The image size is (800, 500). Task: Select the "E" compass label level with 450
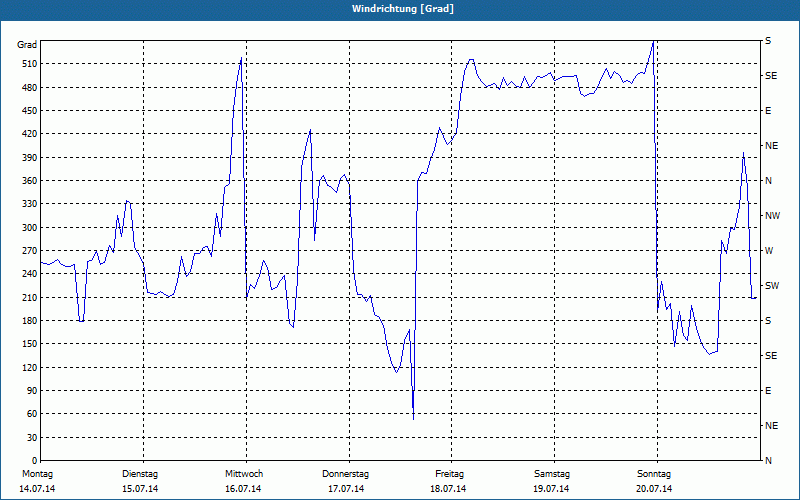pos(768,111)
